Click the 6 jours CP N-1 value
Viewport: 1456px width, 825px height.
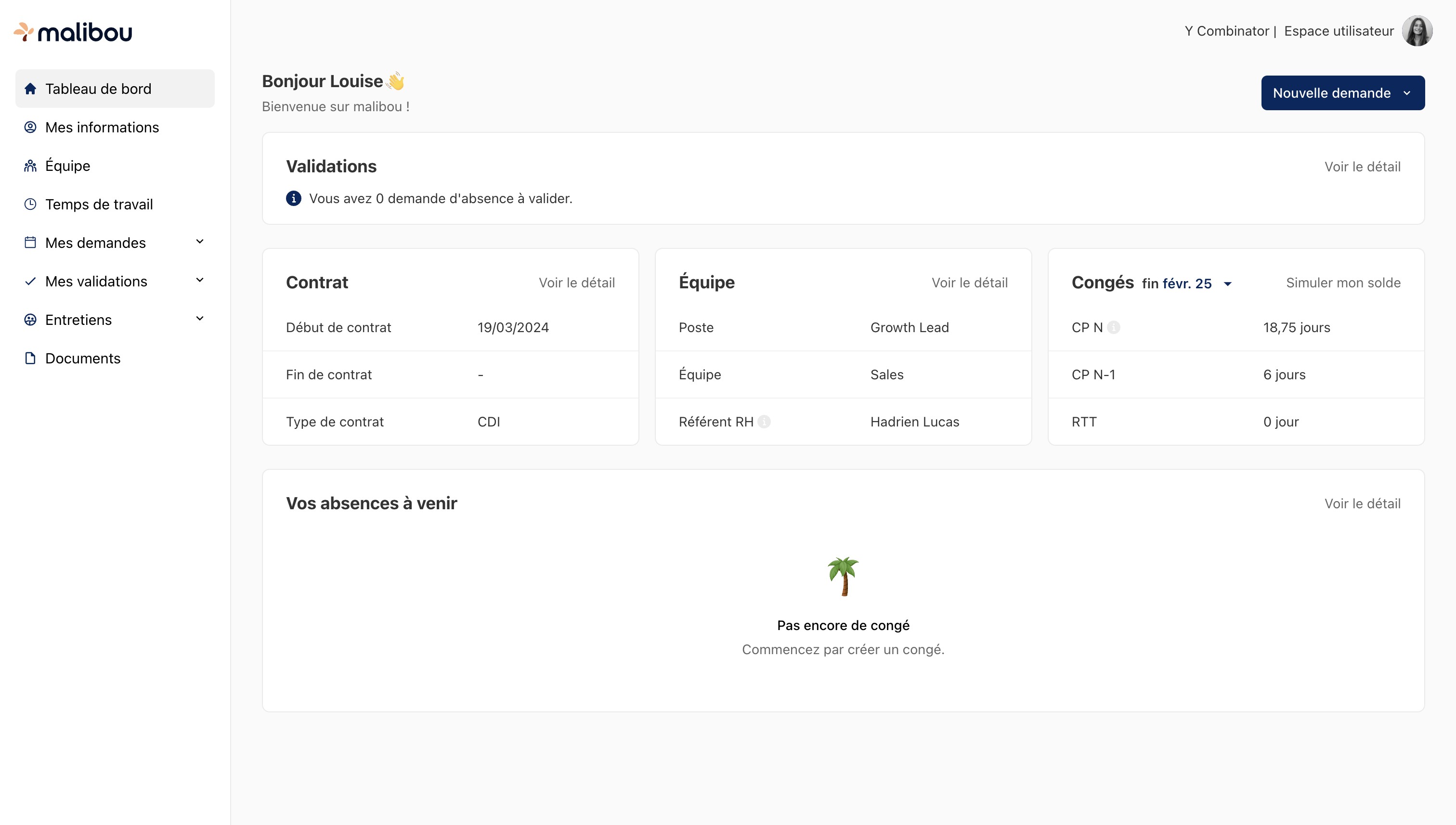1284,374
